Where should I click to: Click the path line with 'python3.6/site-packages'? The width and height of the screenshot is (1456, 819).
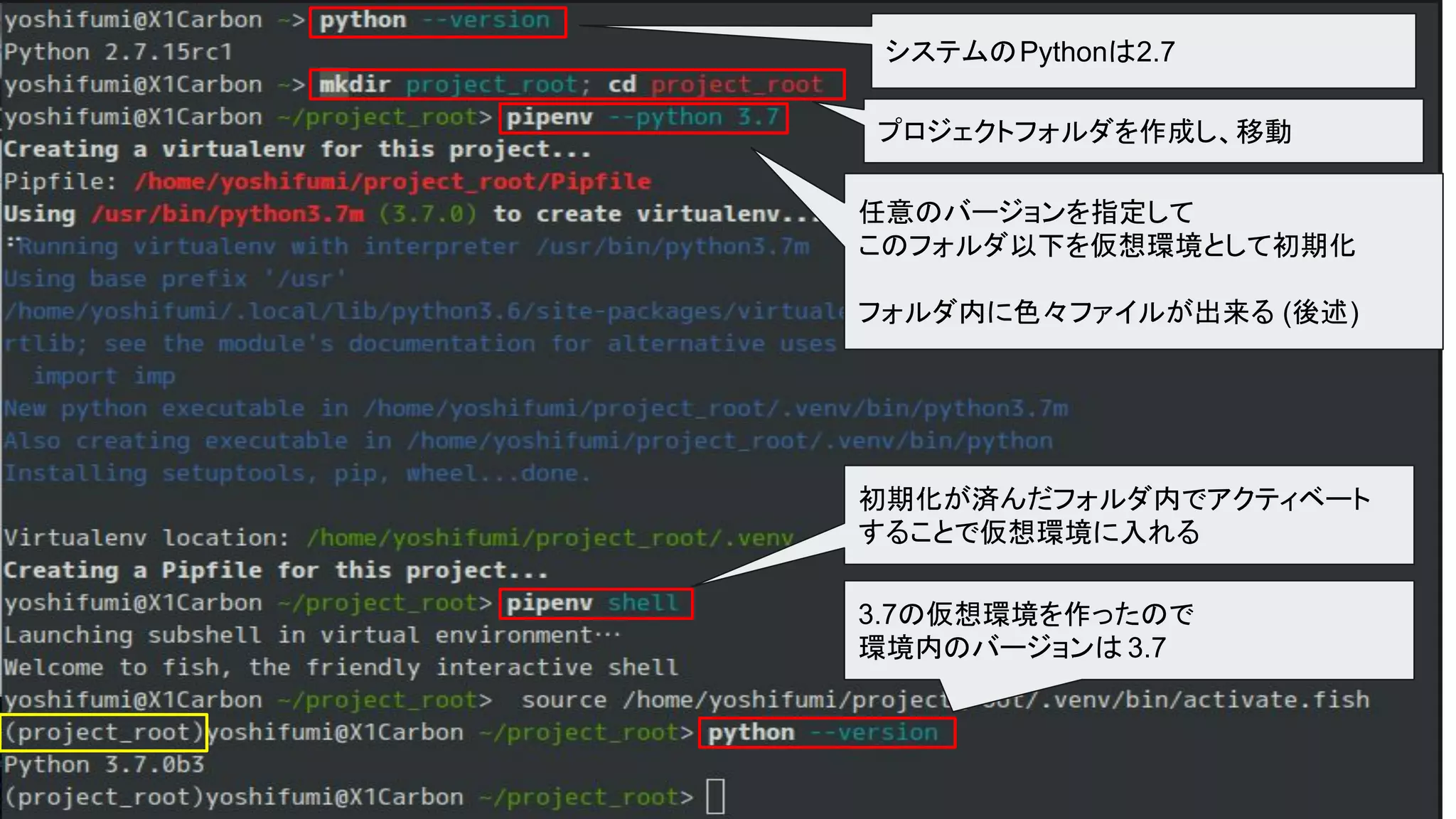(x=424, y=311)
